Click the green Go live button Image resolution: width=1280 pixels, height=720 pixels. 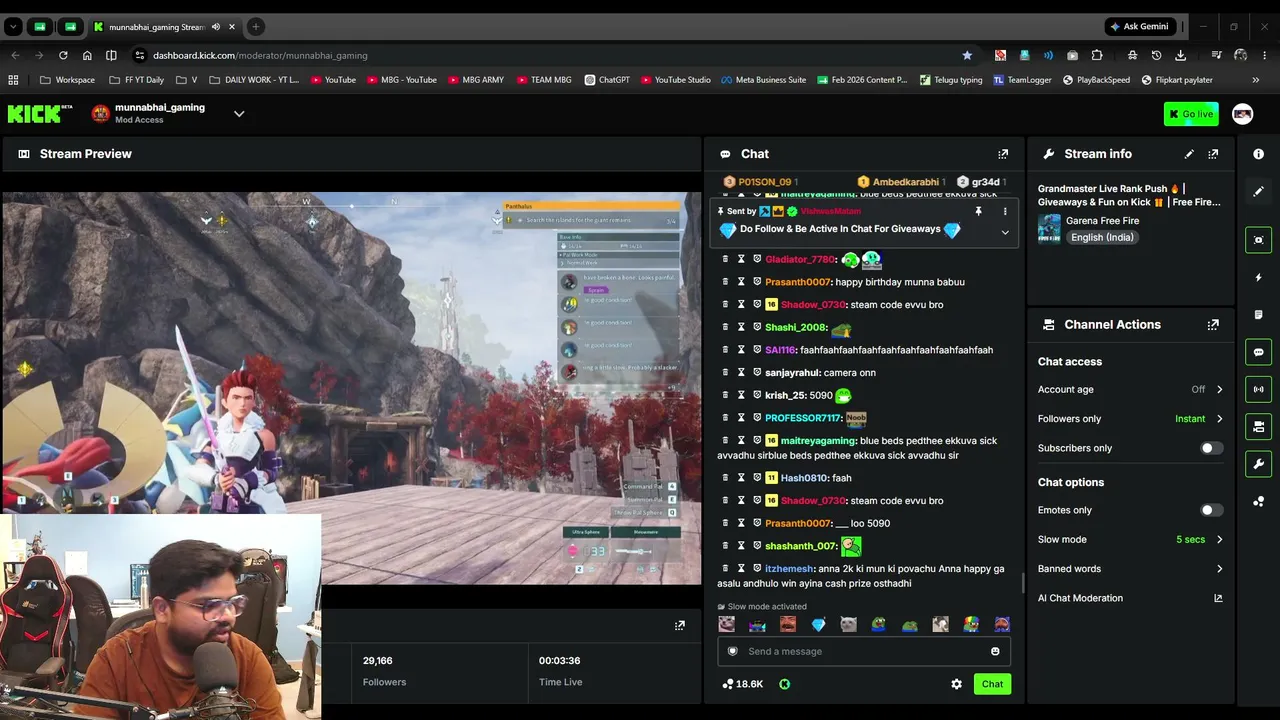click(x=1190, y=114)
